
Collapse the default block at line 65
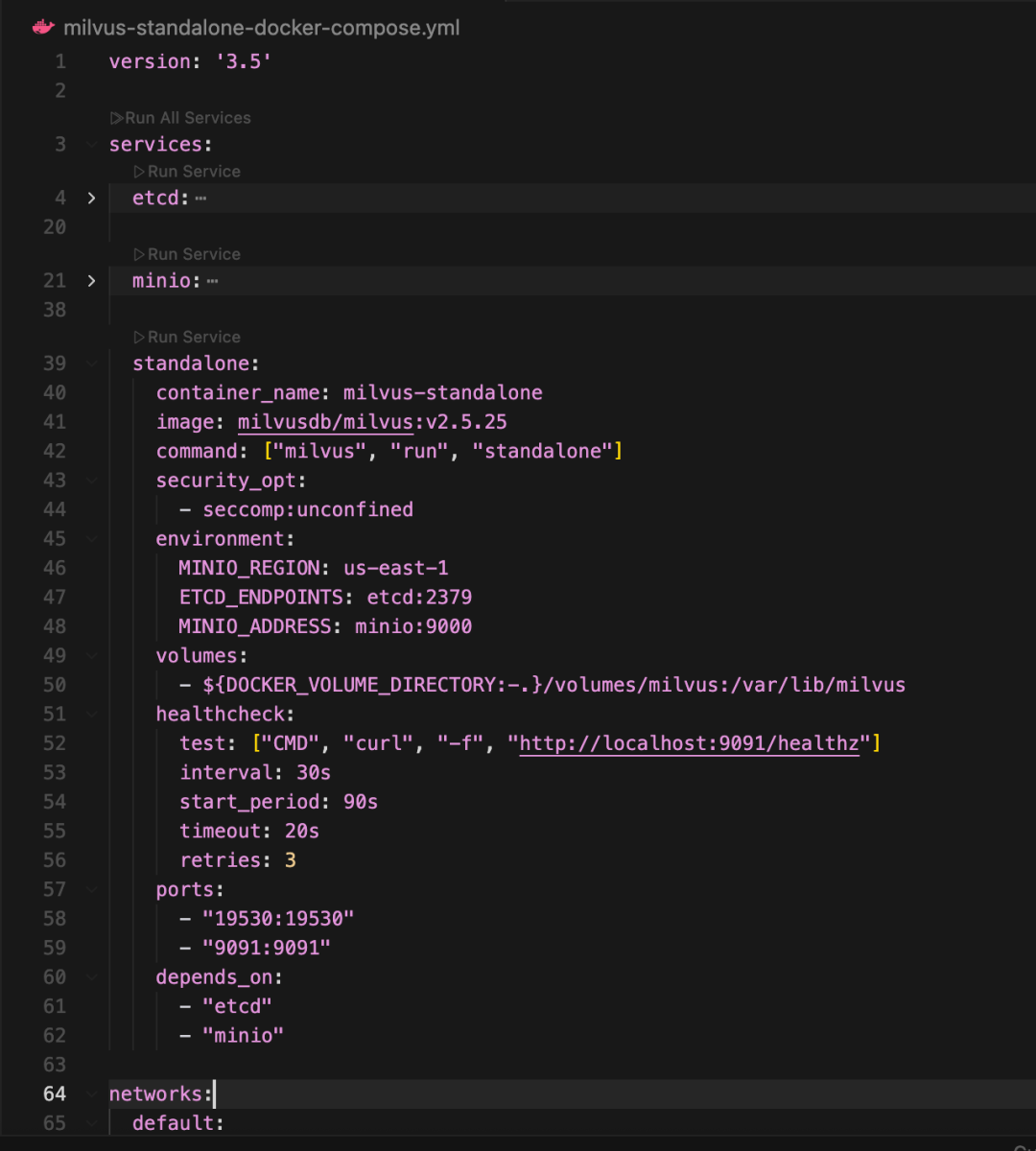[x=91, y=1122]
